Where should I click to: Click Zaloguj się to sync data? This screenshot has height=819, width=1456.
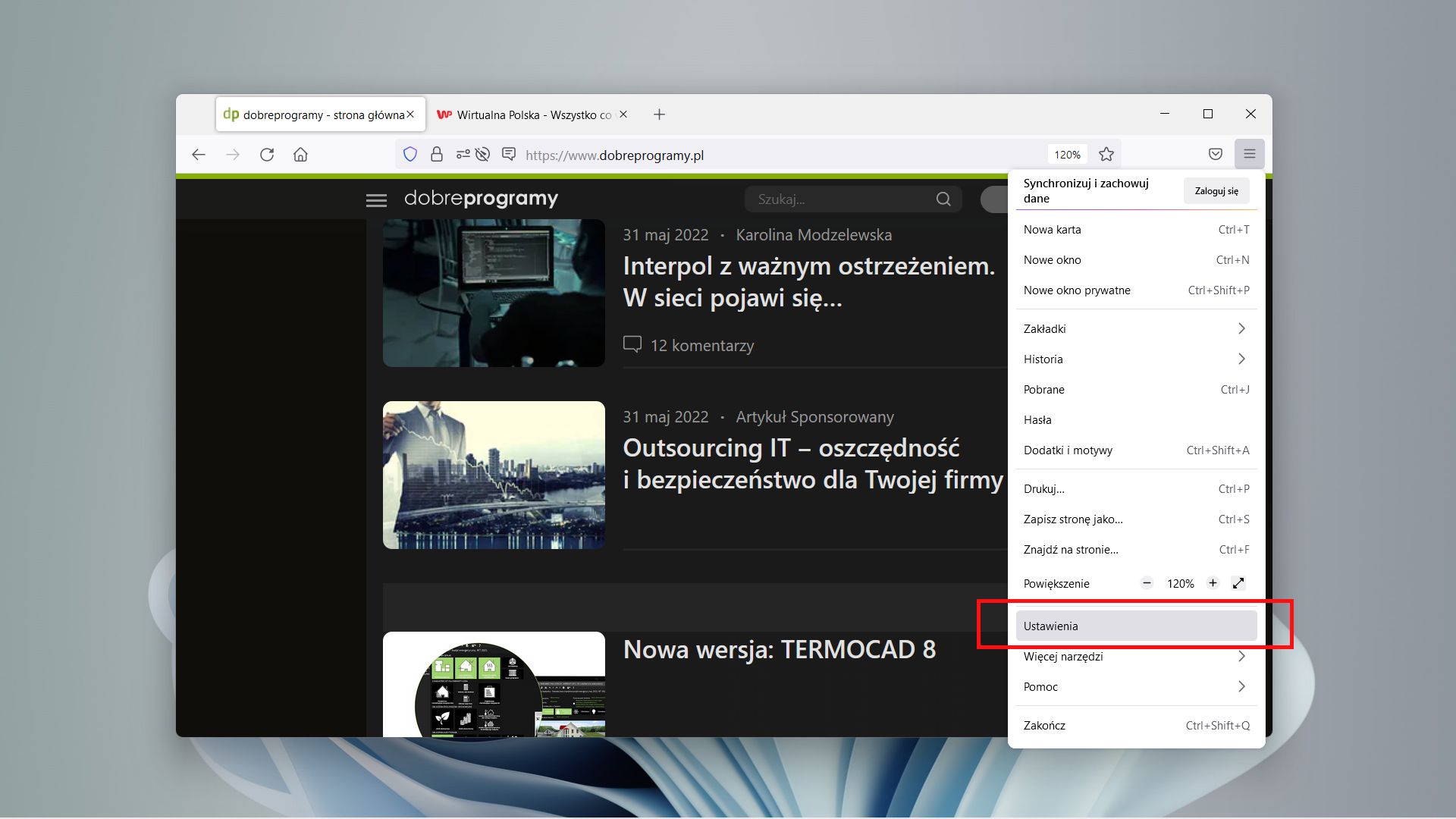(x=1216, y=190)
